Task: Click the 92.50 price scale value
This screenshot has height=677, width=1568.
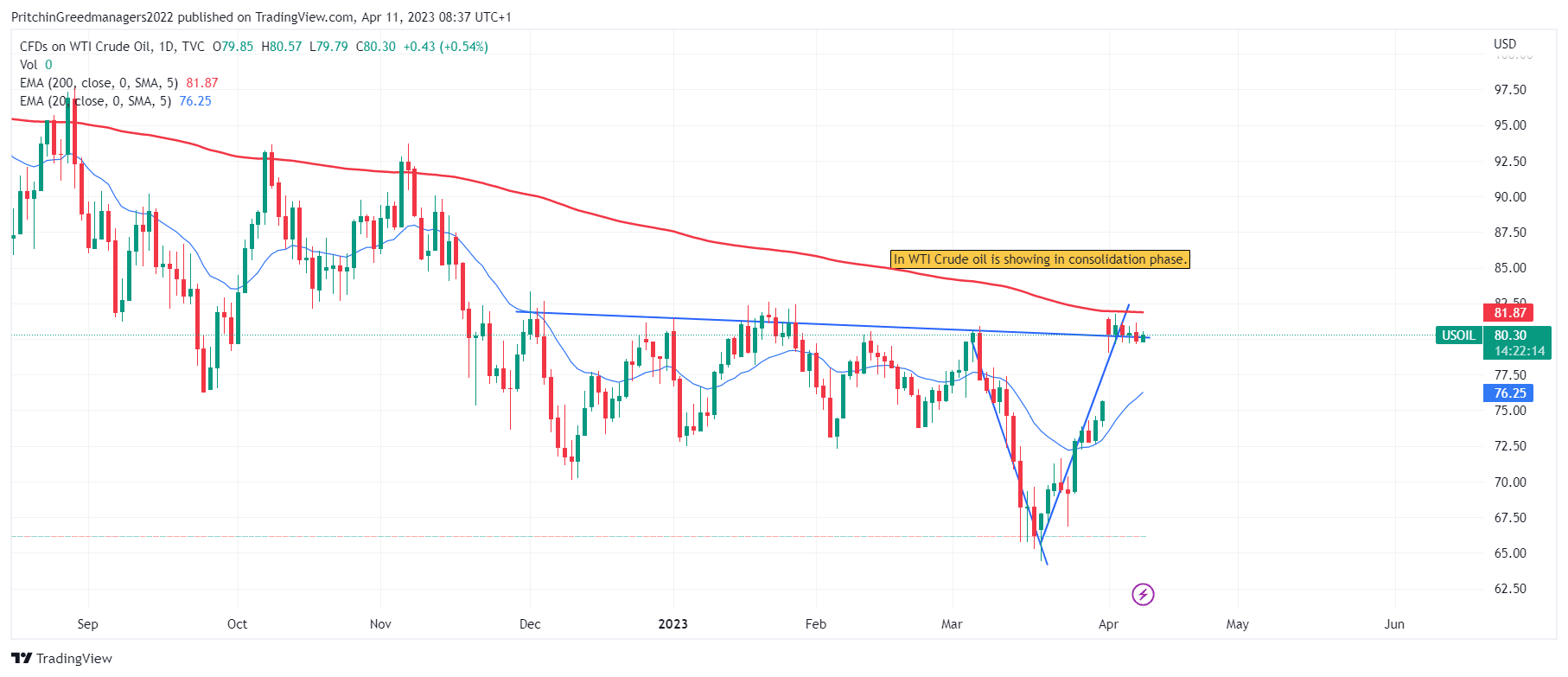Action: pyautogui.click(x=1510, y=162)
